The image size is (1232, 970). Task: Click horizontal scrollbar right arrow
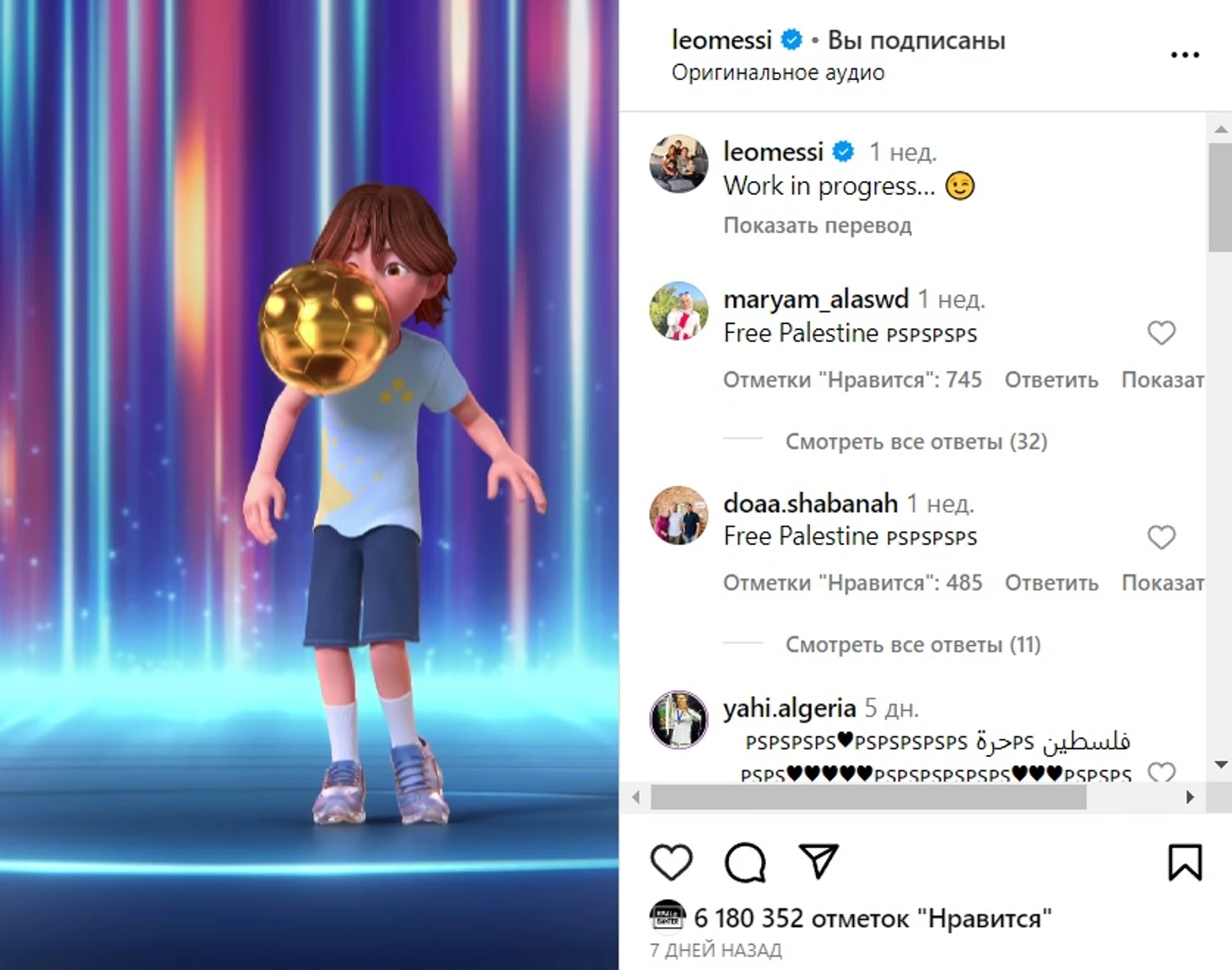point(1190,797)
